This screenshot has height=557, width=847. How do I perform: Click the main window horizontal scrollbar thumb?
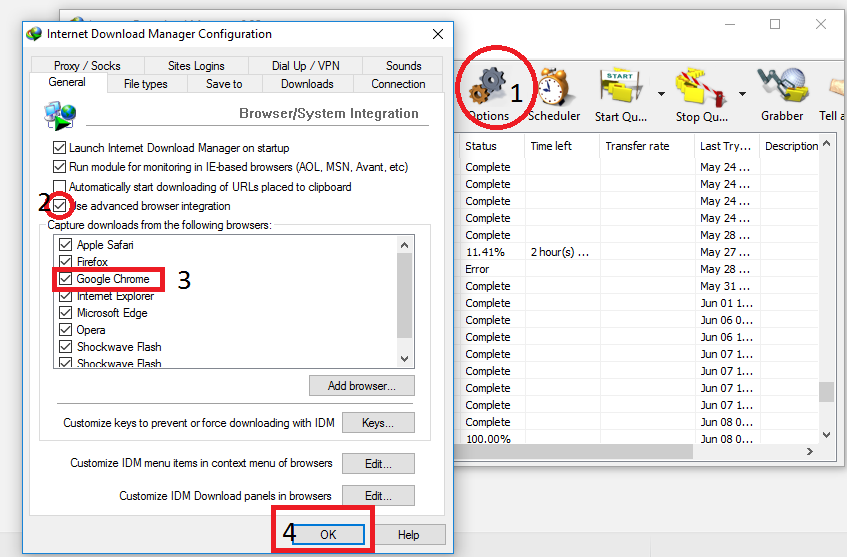(576, 451)
